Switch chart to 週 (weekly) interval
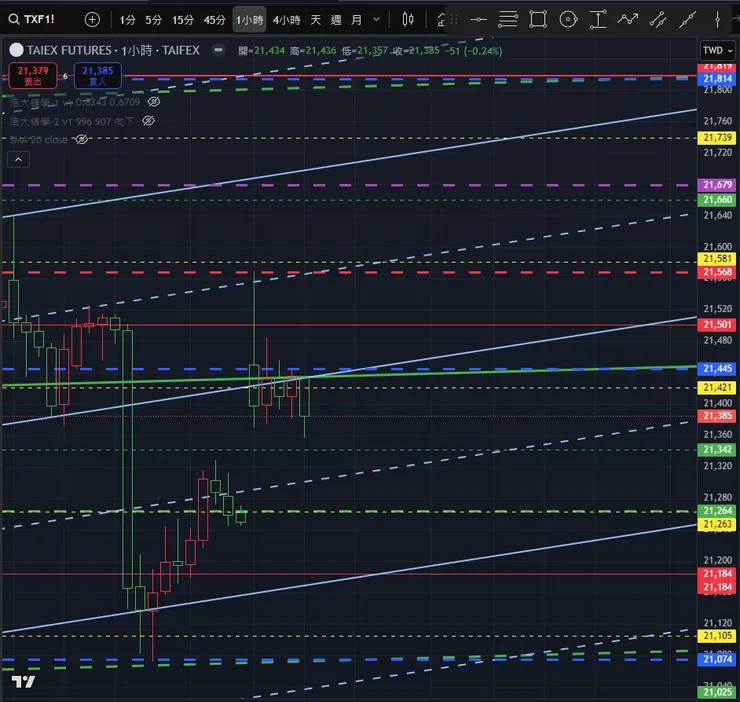 point(336,20)
